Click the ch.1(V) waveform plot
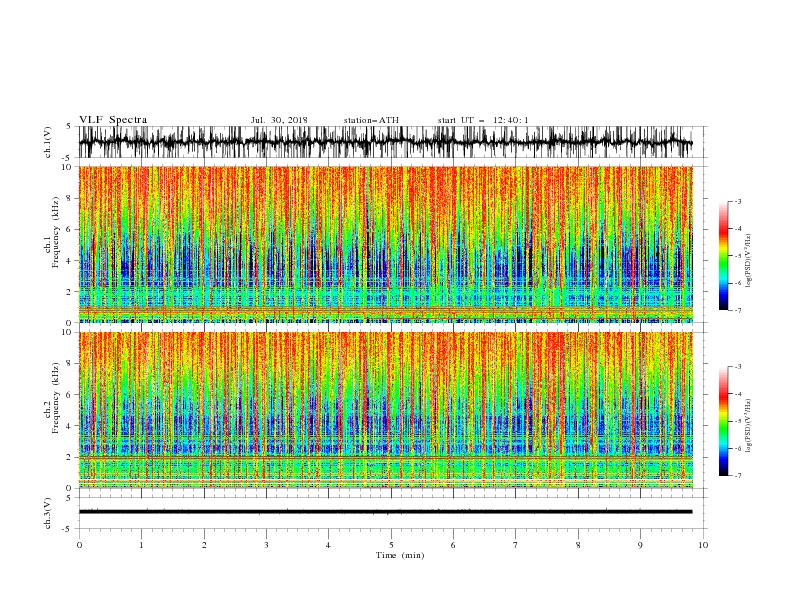792x612 pixels. [385, 142]
